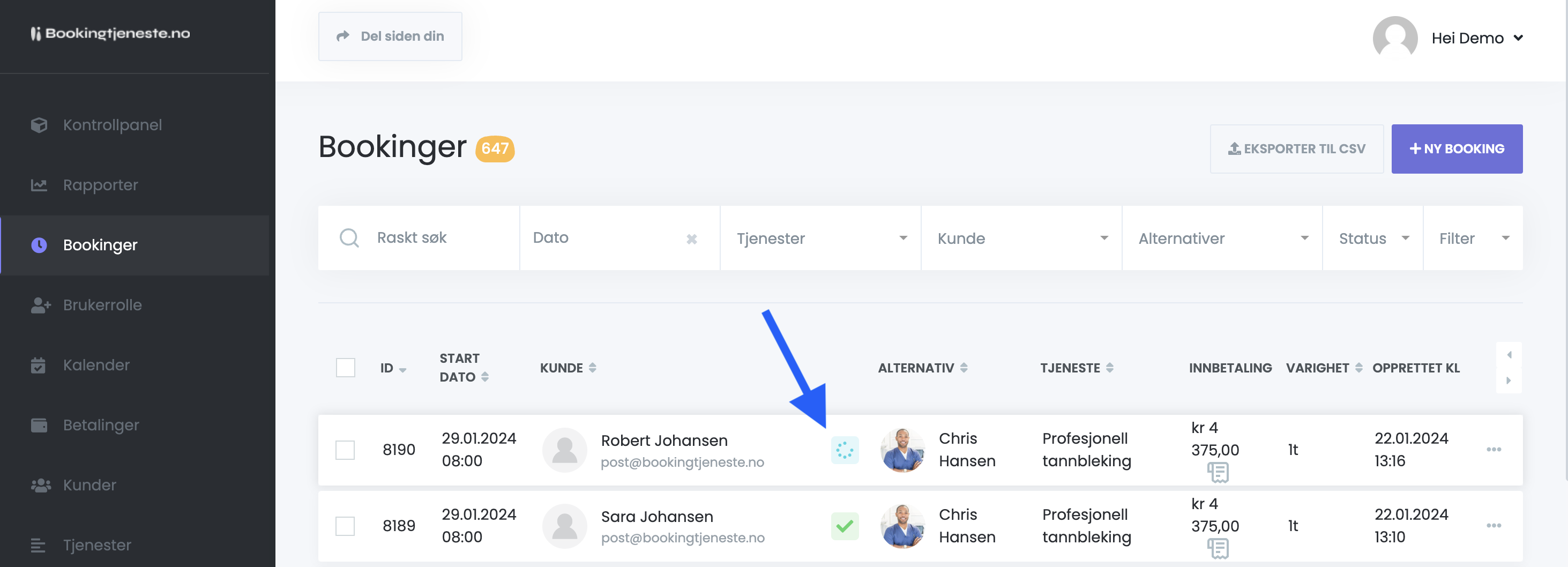Image resolution: width=1568 pixels, height=567 pixels.
Task: Go to Betalinger in the sidebar
Action: tap(101, 425)
